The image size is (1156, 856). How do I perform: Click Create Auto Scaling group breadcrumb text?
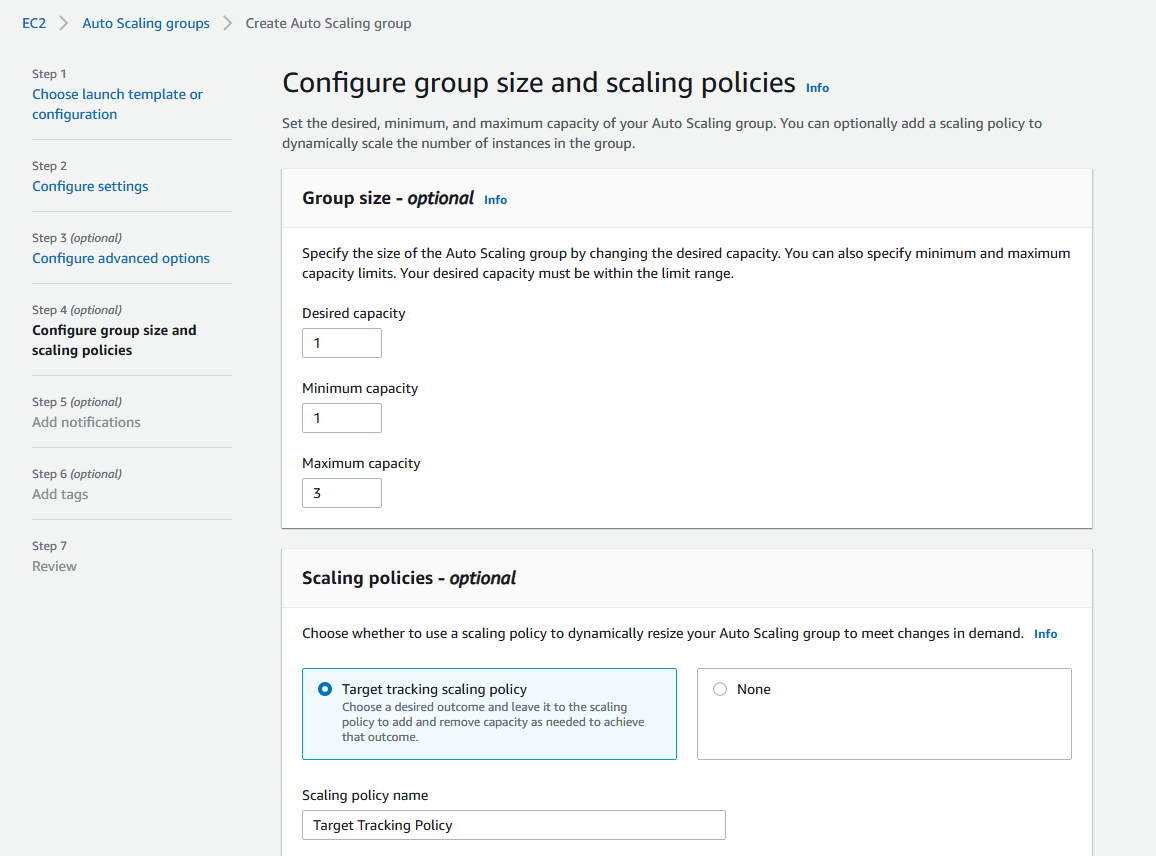(x=328, y=23)
